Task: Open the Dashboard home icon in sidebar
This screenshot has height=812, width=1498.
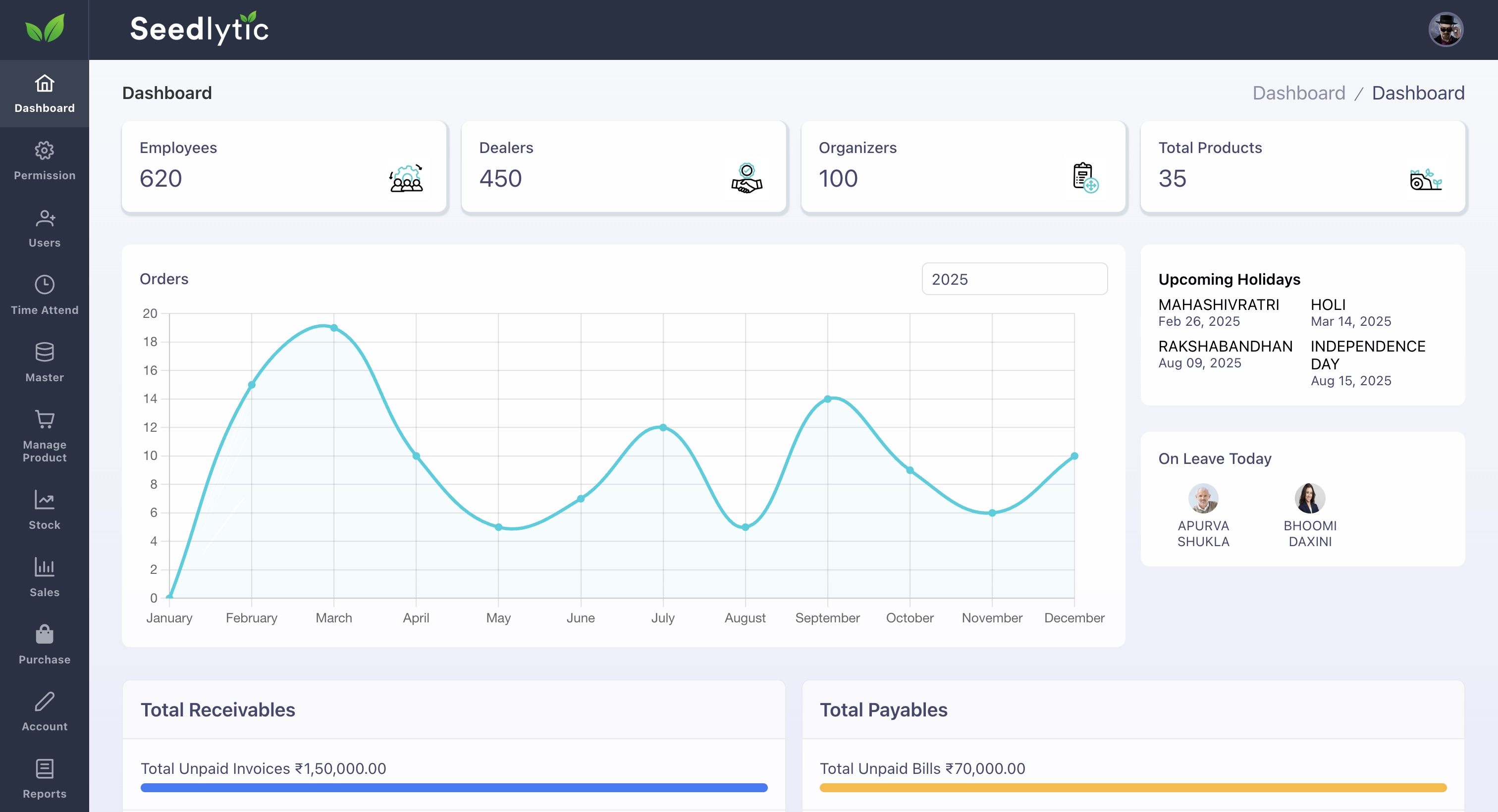Action: point(45,84)
